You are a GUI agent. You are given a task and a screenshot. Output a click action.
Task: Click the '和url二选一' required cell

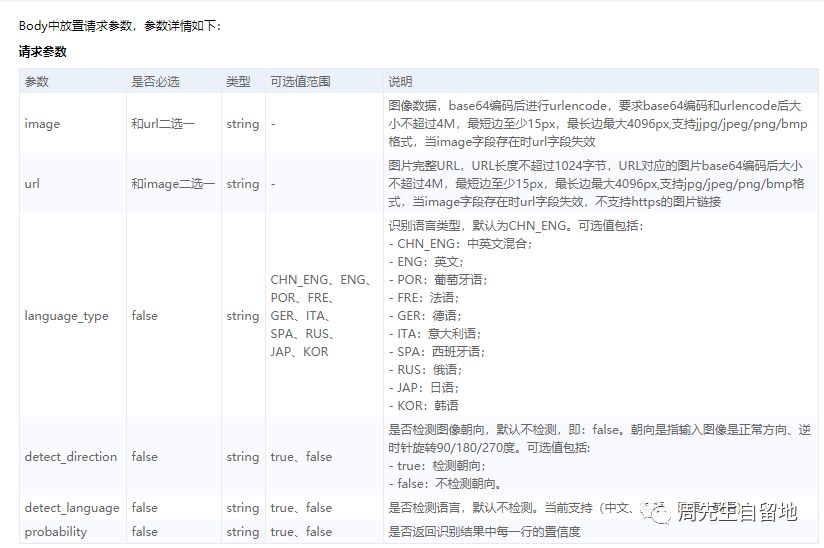(x=163, y=124)
